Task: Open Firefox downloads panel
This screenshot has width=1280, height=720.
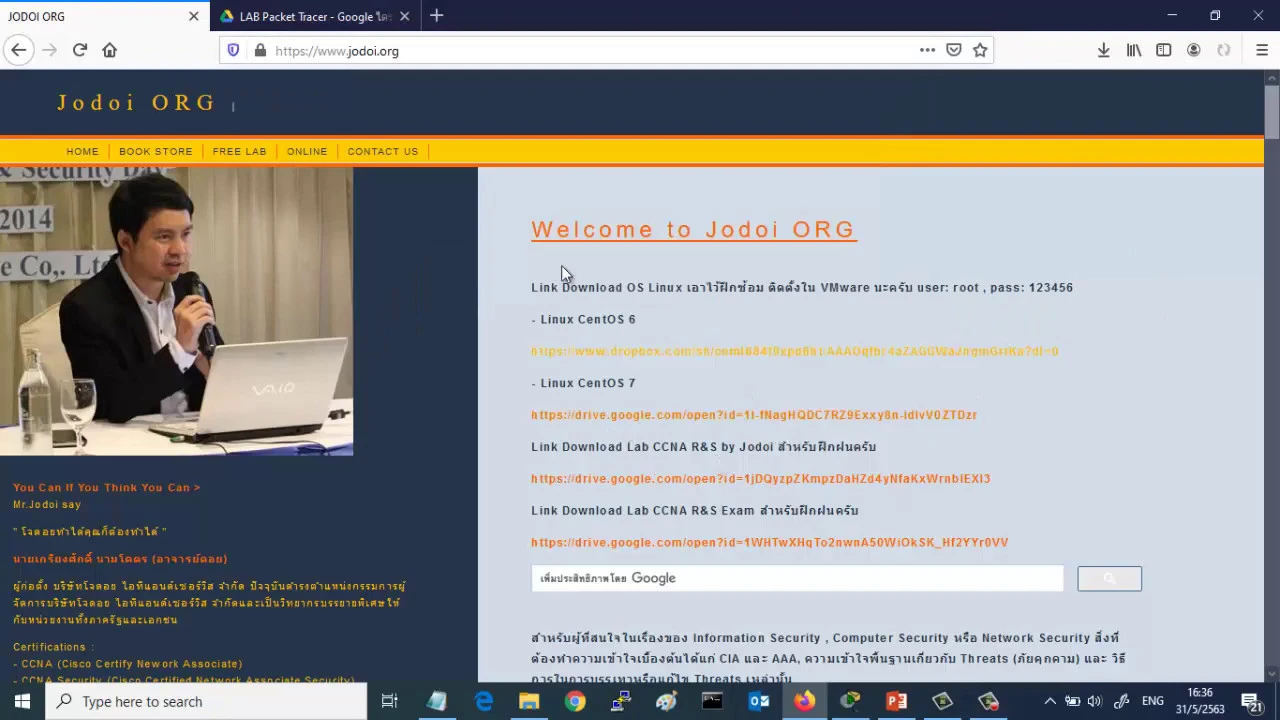Action: tap(1104, 50)
